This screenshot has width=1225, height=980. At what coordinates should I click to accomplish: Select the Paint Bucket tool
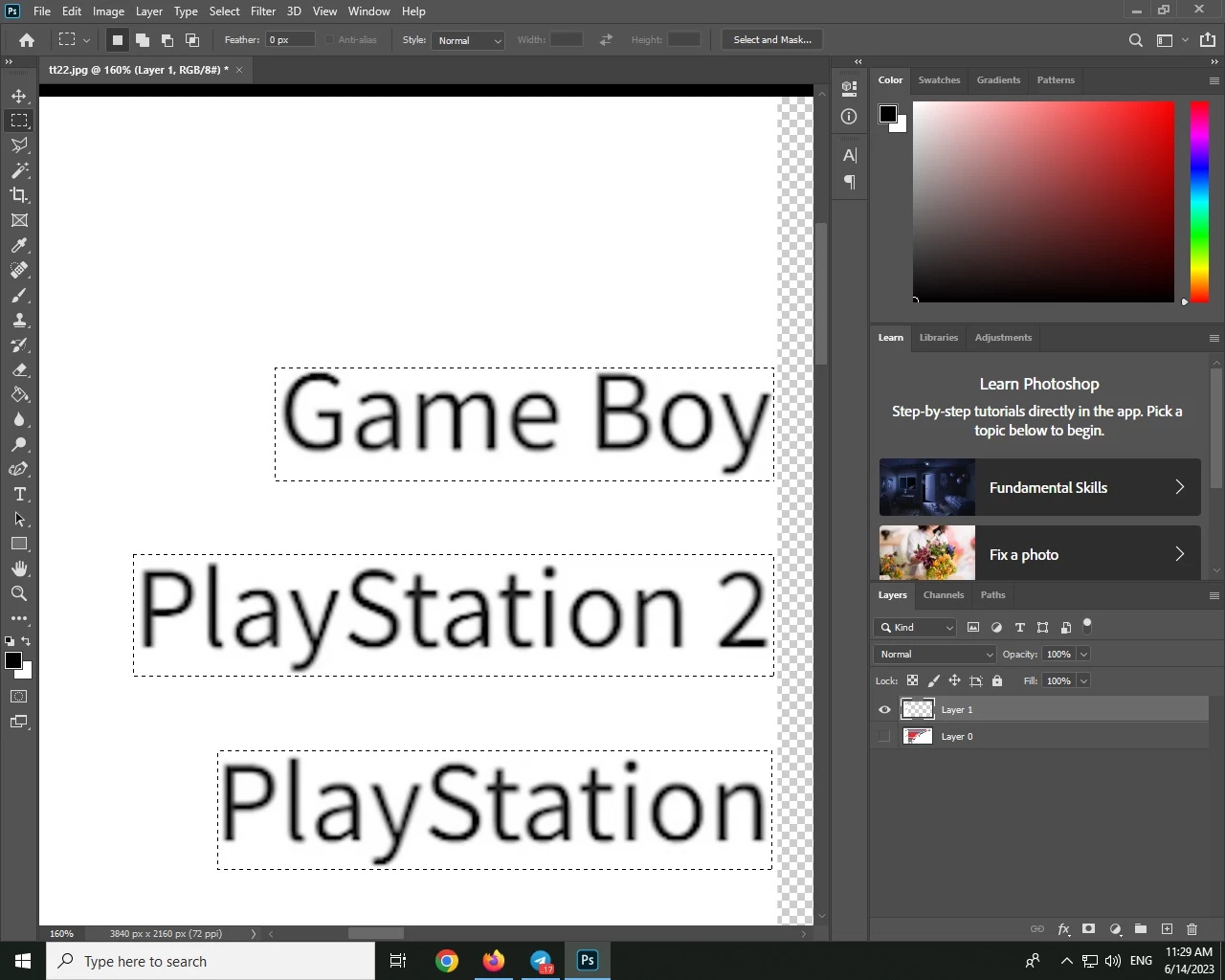tap(19, 394)
